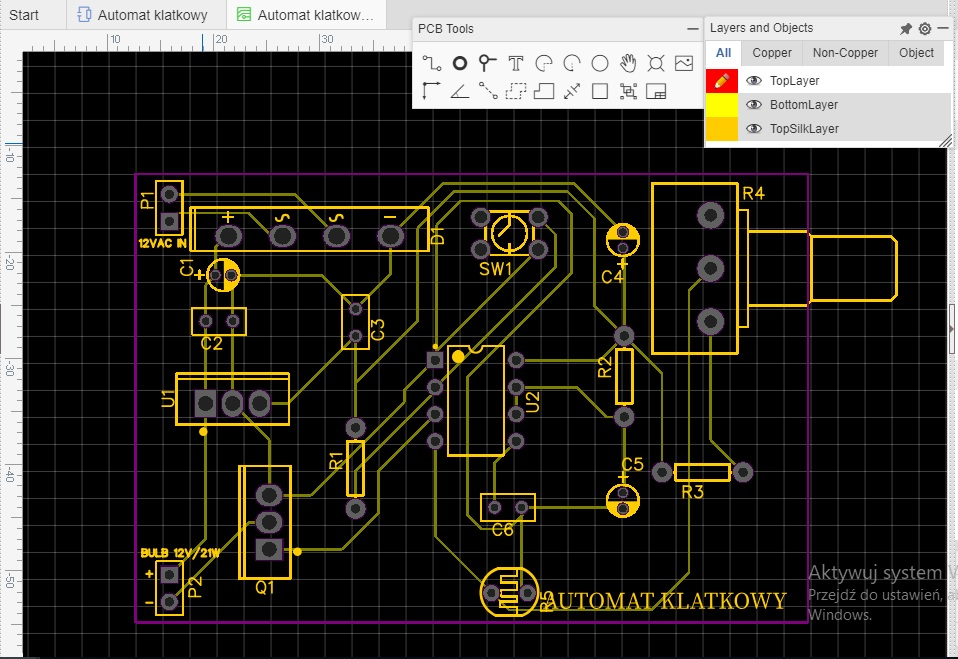958x659 pixels.
Task: Select the Pad tool
Action: pos(459,63)
